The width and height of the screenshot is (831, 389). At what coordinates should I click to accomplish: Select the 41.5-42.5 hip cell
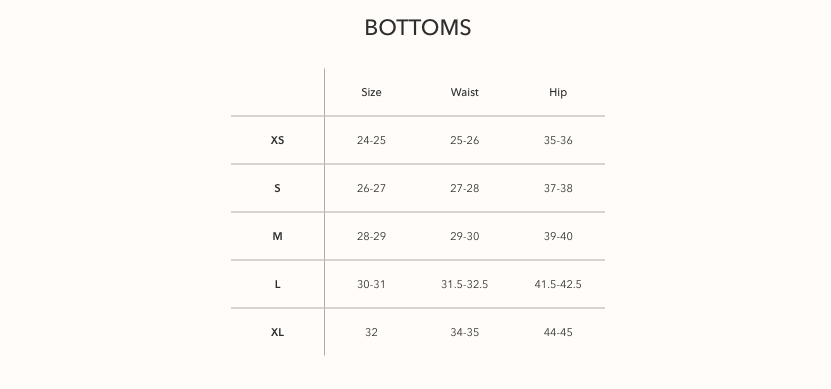pyautogui.click(x=558, y=285)
